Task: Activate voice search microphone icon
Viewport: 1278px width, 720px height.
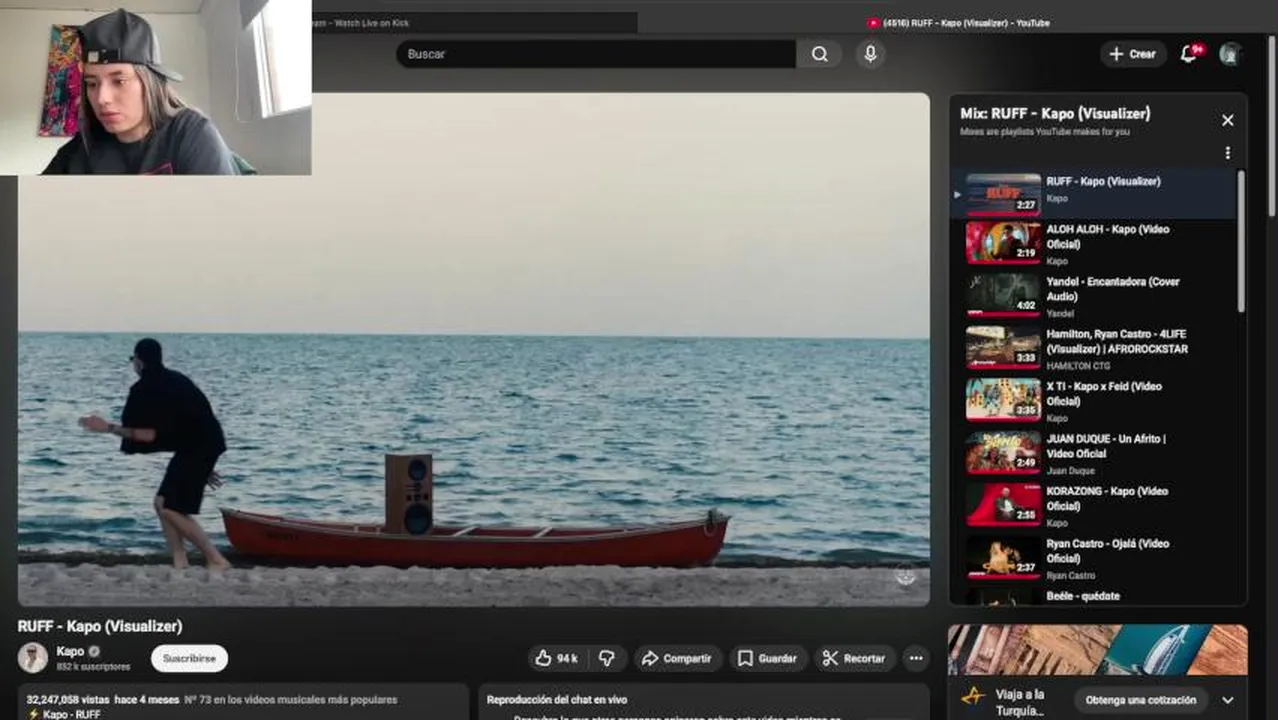Action: pyautogui.click(x=870, y=54)
